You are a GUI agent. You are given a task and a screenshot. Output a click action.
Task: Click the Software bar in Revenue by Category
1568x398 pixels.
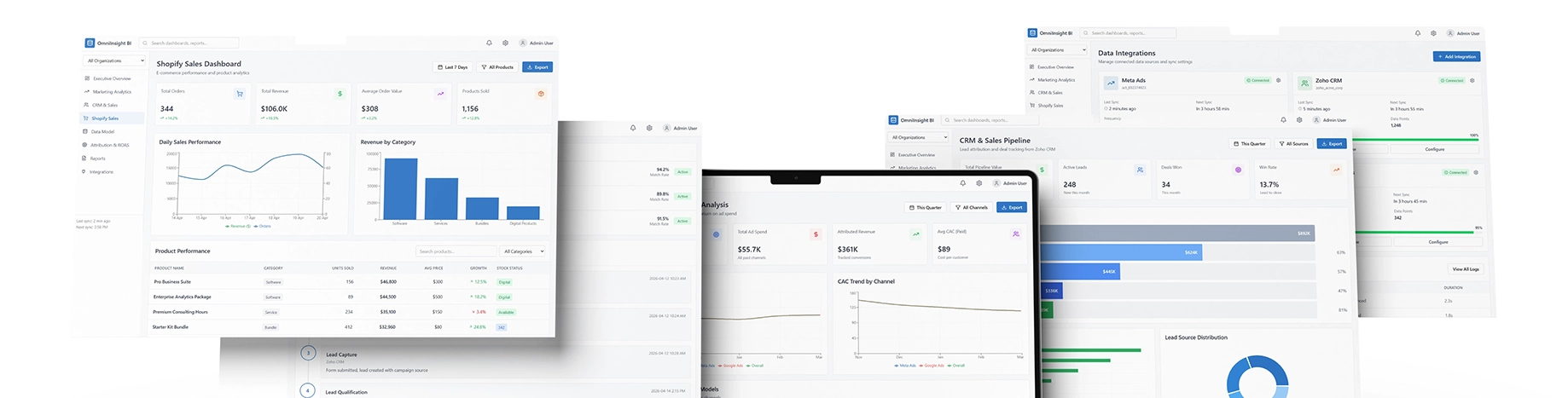(x=400, y=189)
